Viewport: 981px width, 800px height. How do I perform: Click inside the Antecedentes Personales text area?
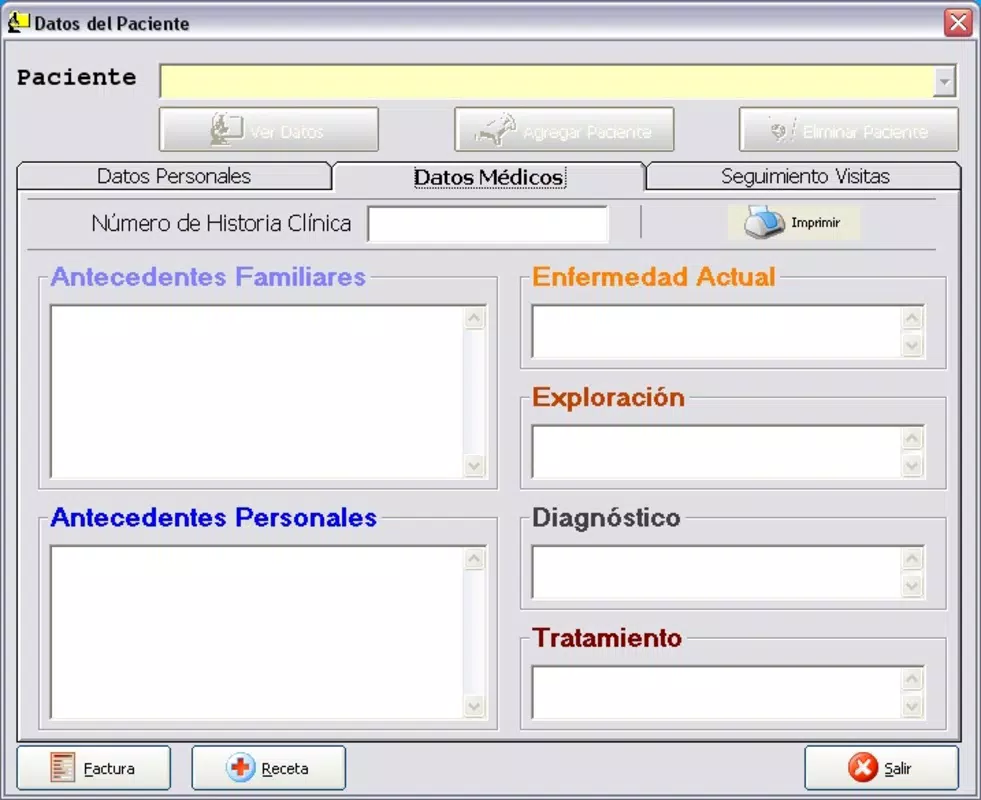[x=257, y=632]
